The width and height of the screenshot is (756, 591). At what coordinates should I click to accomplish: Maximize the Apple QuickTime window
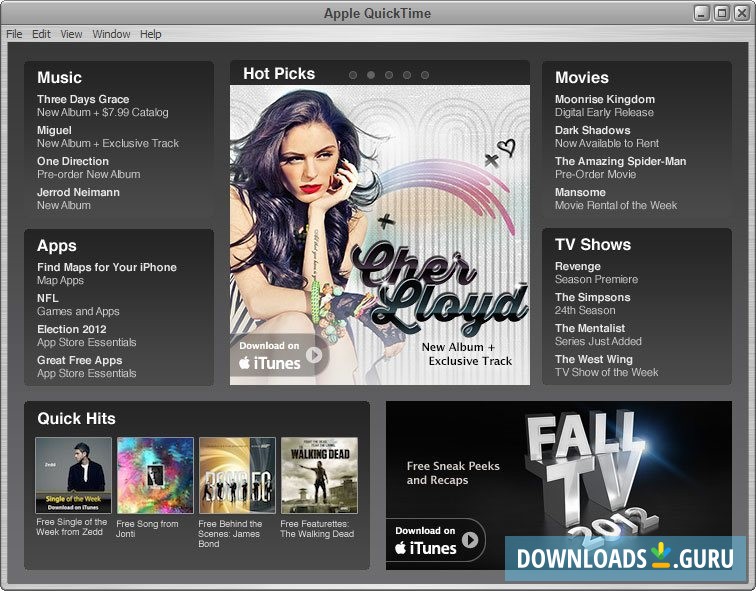click(722, 13)
